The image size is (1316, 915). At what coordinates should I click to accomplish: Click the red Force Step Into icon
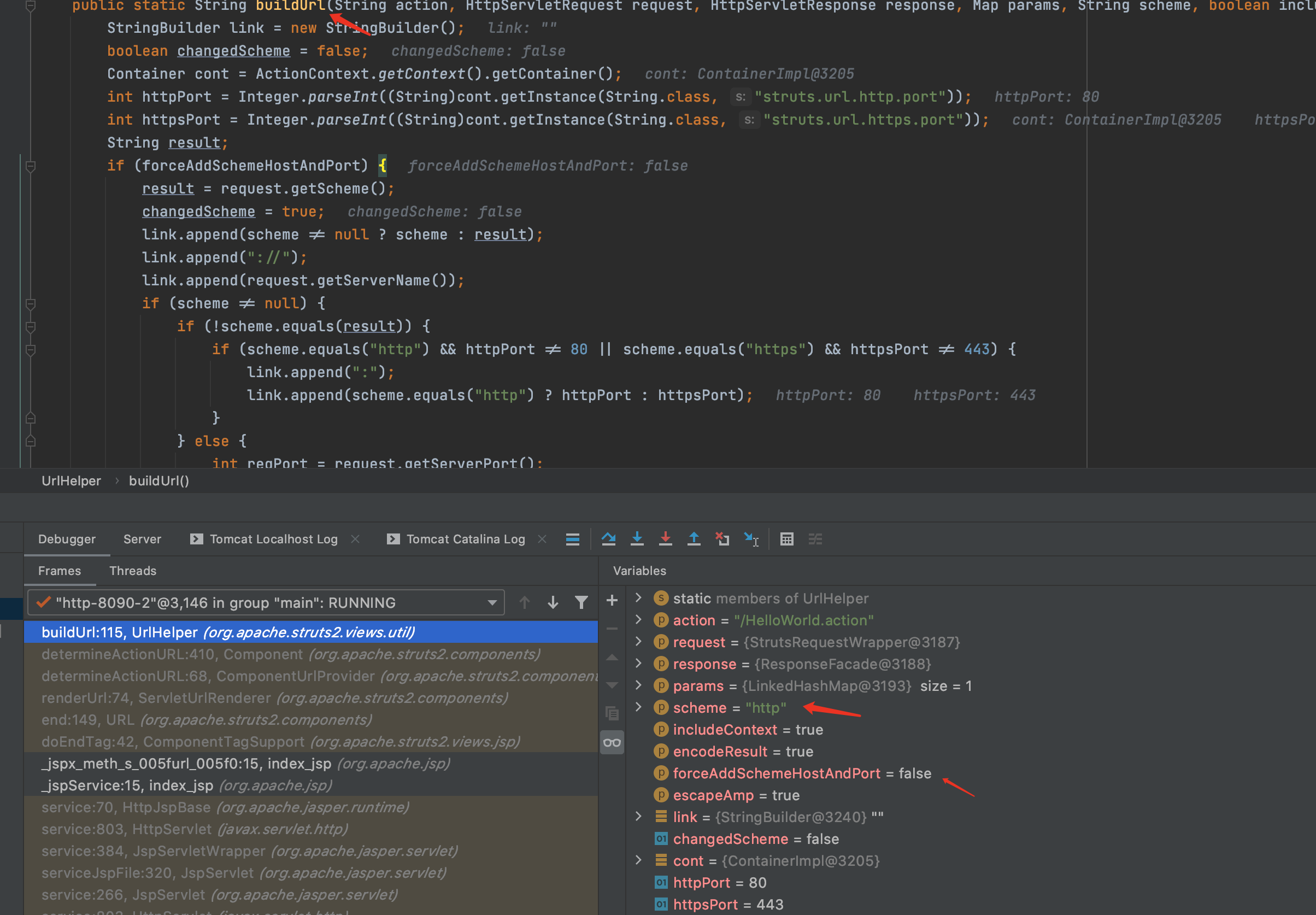coord(666,539)
